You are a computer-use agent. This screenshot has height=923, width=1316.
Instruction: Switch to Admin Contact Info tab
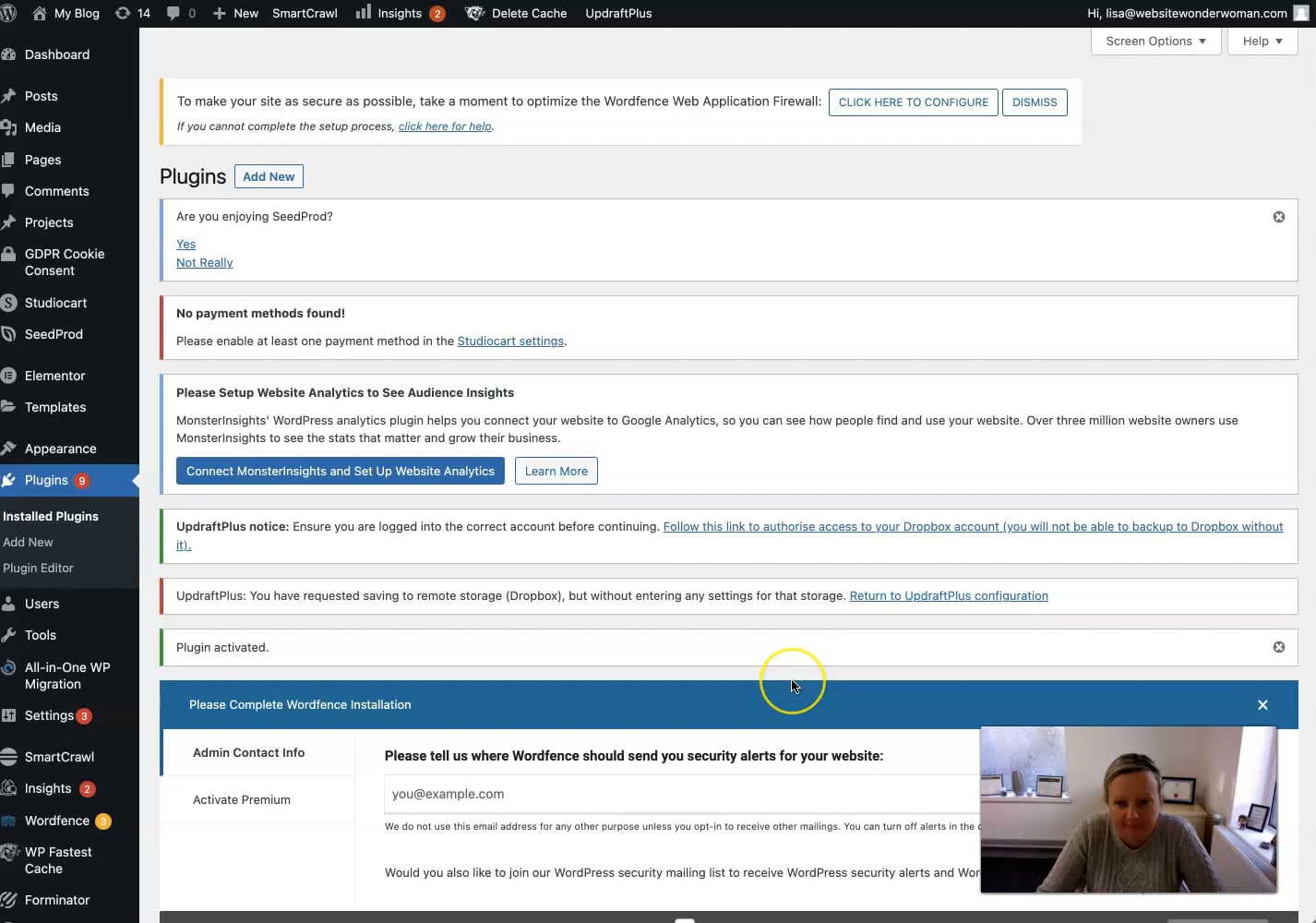coord(258,752)
